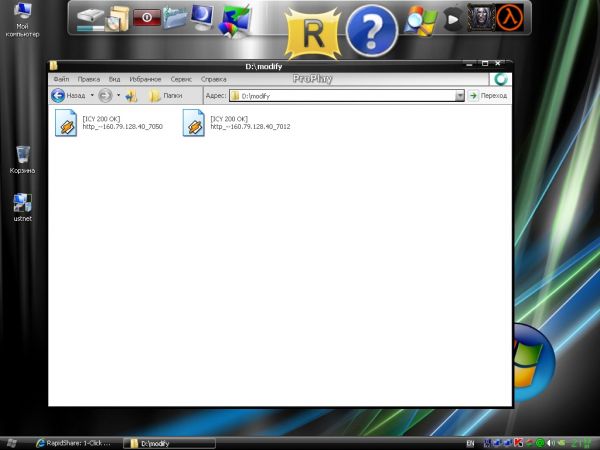The width and height of the screenshot is (600, 450).
Task: Open the Избранное menu
Action: 145,79
